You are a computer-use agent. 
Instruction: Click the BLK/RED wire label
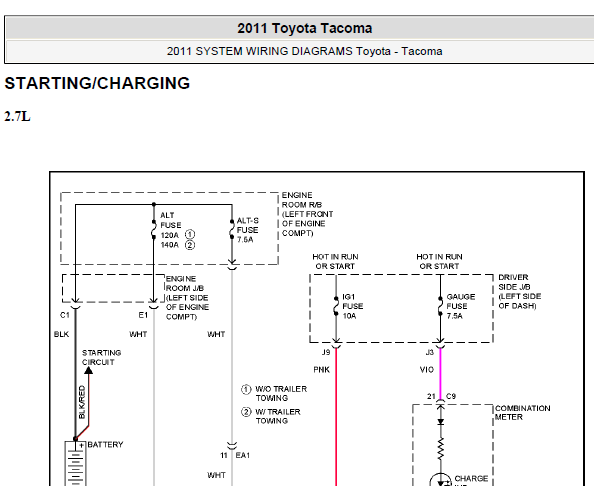[82, 402]
